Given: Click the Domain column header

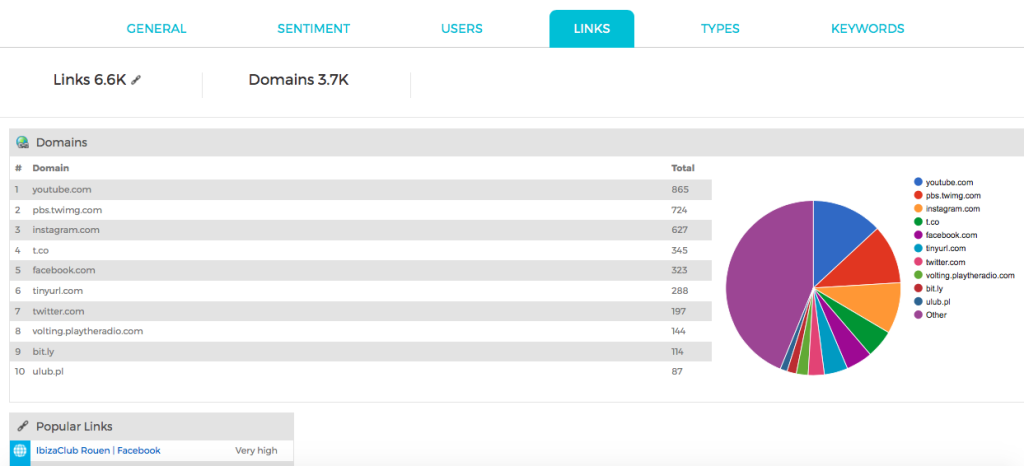Looking at the screenshot, I should (51, 168).
